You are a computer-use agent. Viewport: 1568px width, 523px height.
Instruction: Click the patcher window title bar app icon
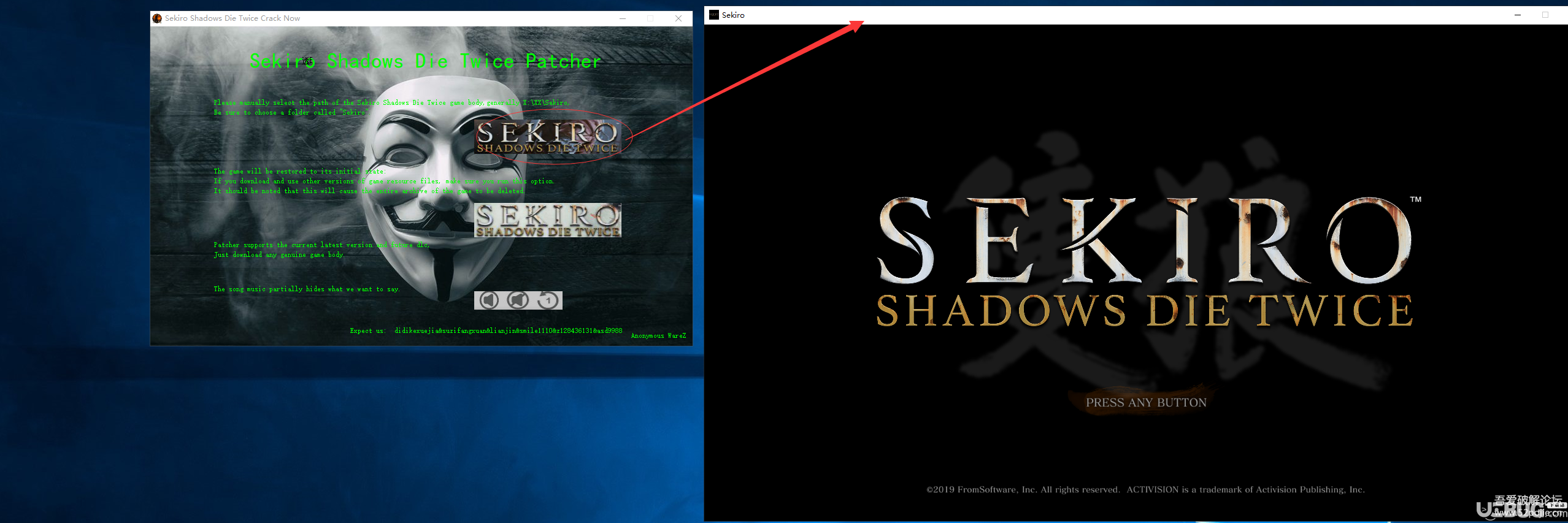point(157,18)
